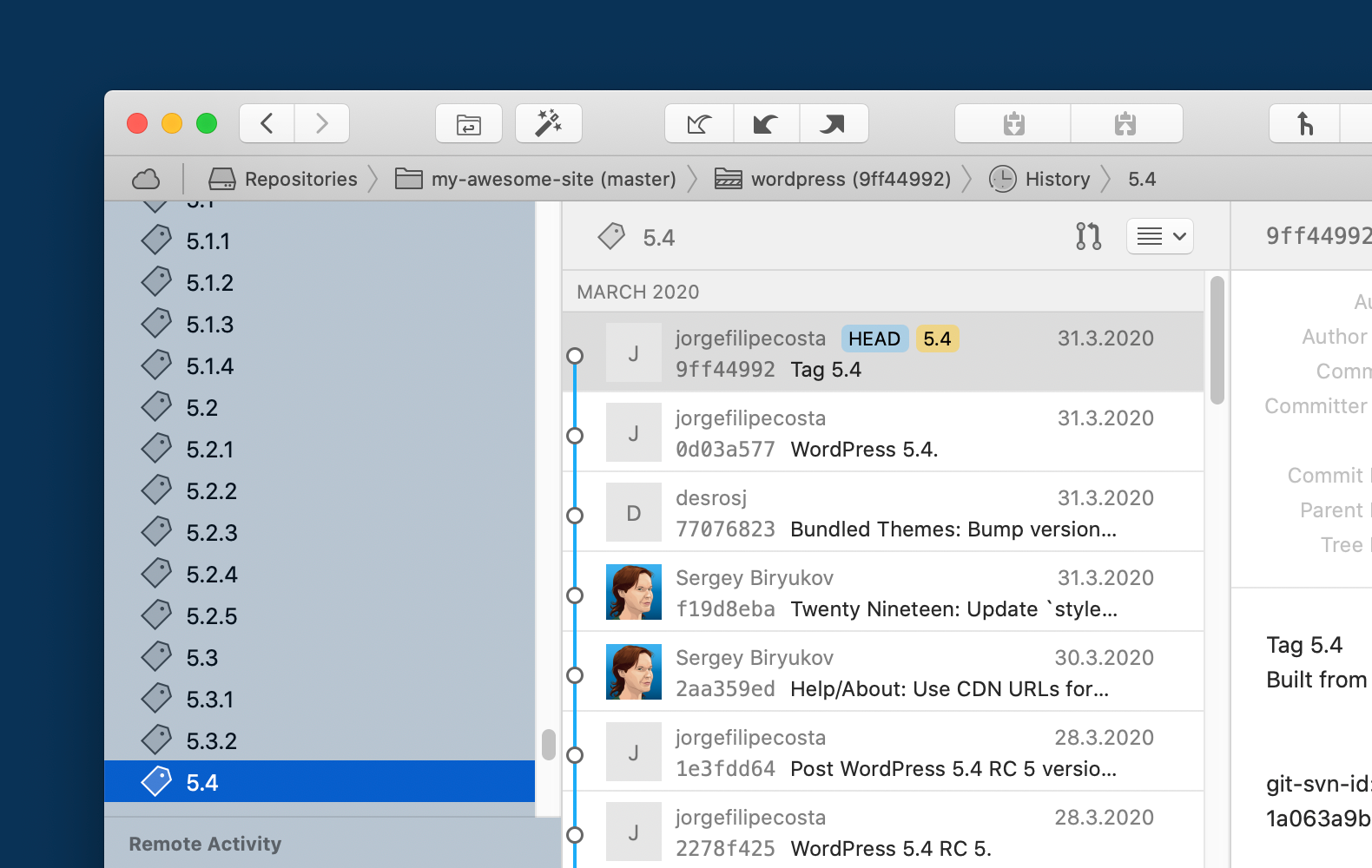Click the cloud accounts icon

coord(146,180)
